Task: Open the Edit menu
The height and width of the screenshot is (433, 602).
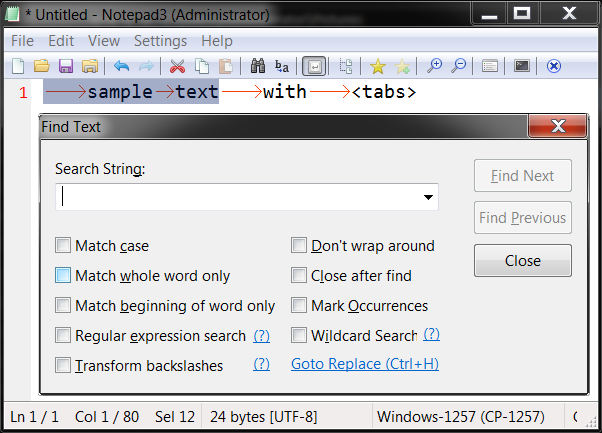Action: tap(61, 41)
